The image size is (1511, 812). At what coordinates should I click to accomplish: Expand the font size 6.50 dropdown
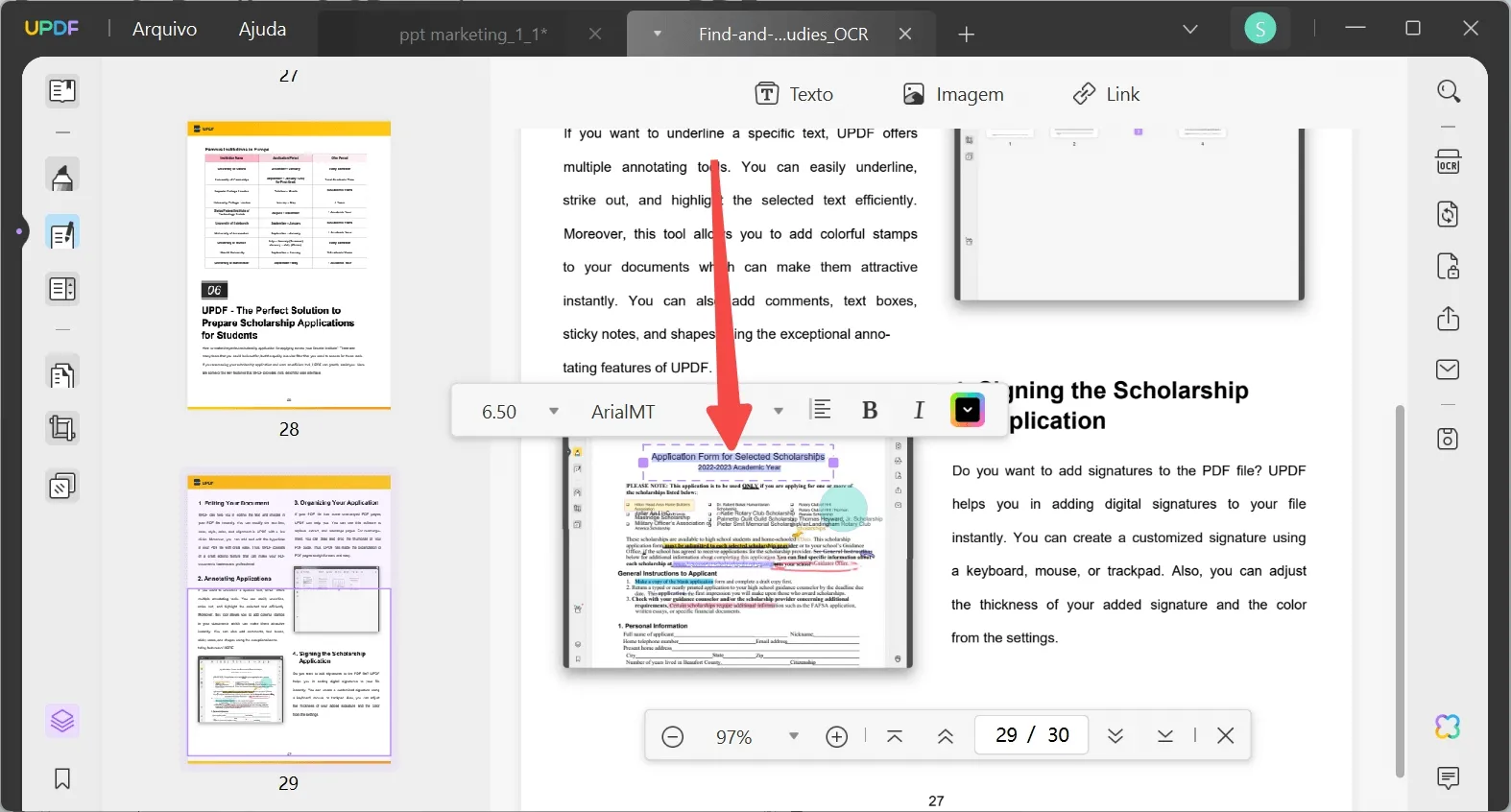click(554, 412)
